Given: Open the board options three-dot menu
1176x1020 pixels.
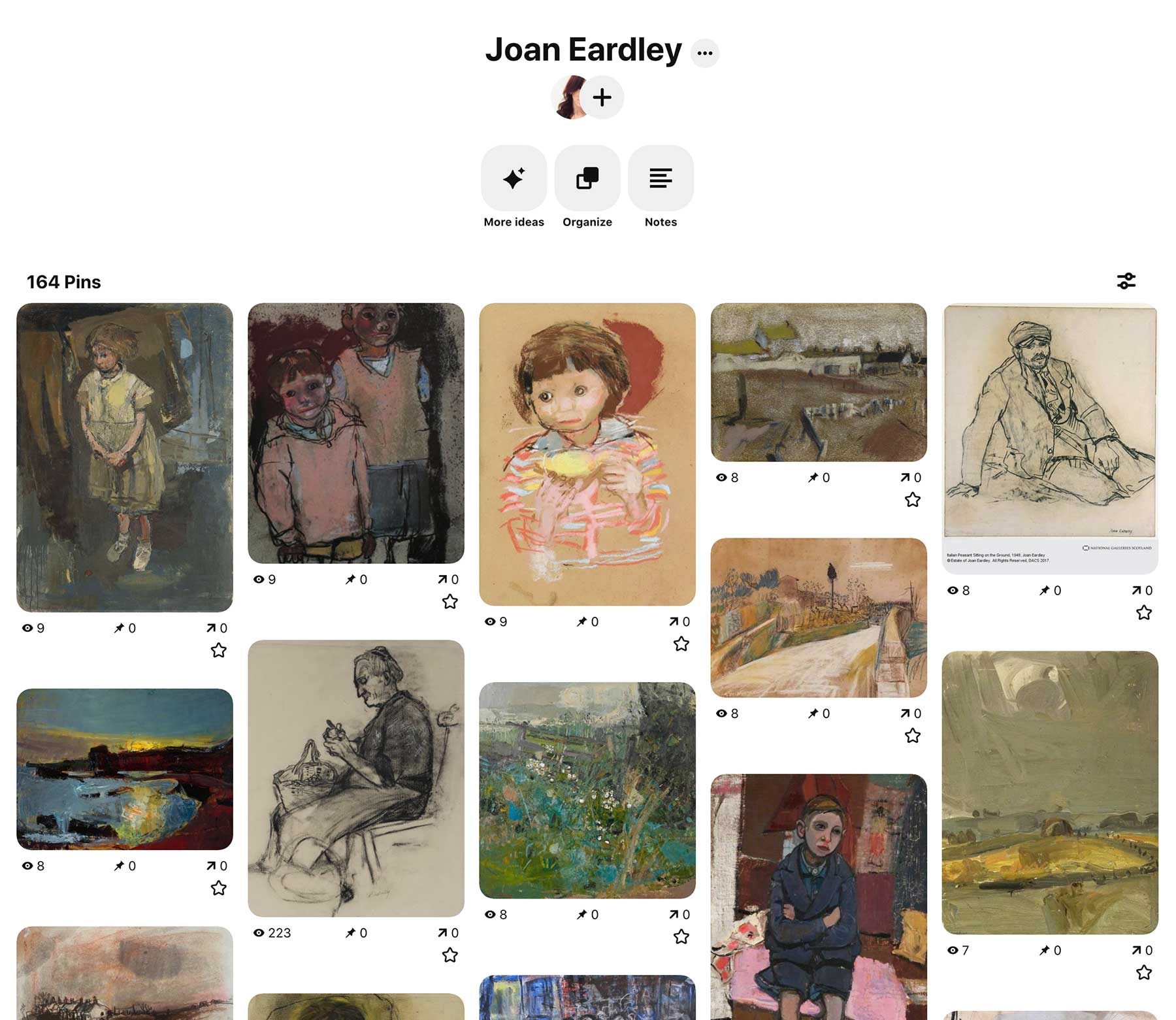Looking at the screenshot, I should pyautogui.click(x=704, y=53).
